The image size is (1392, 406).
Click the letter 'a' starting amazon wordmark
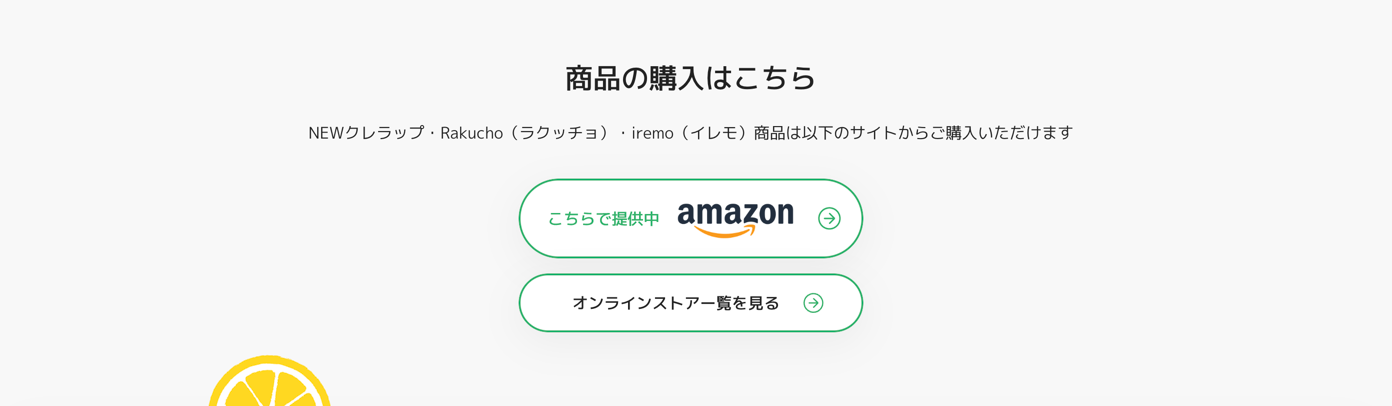tap(686, 214)
